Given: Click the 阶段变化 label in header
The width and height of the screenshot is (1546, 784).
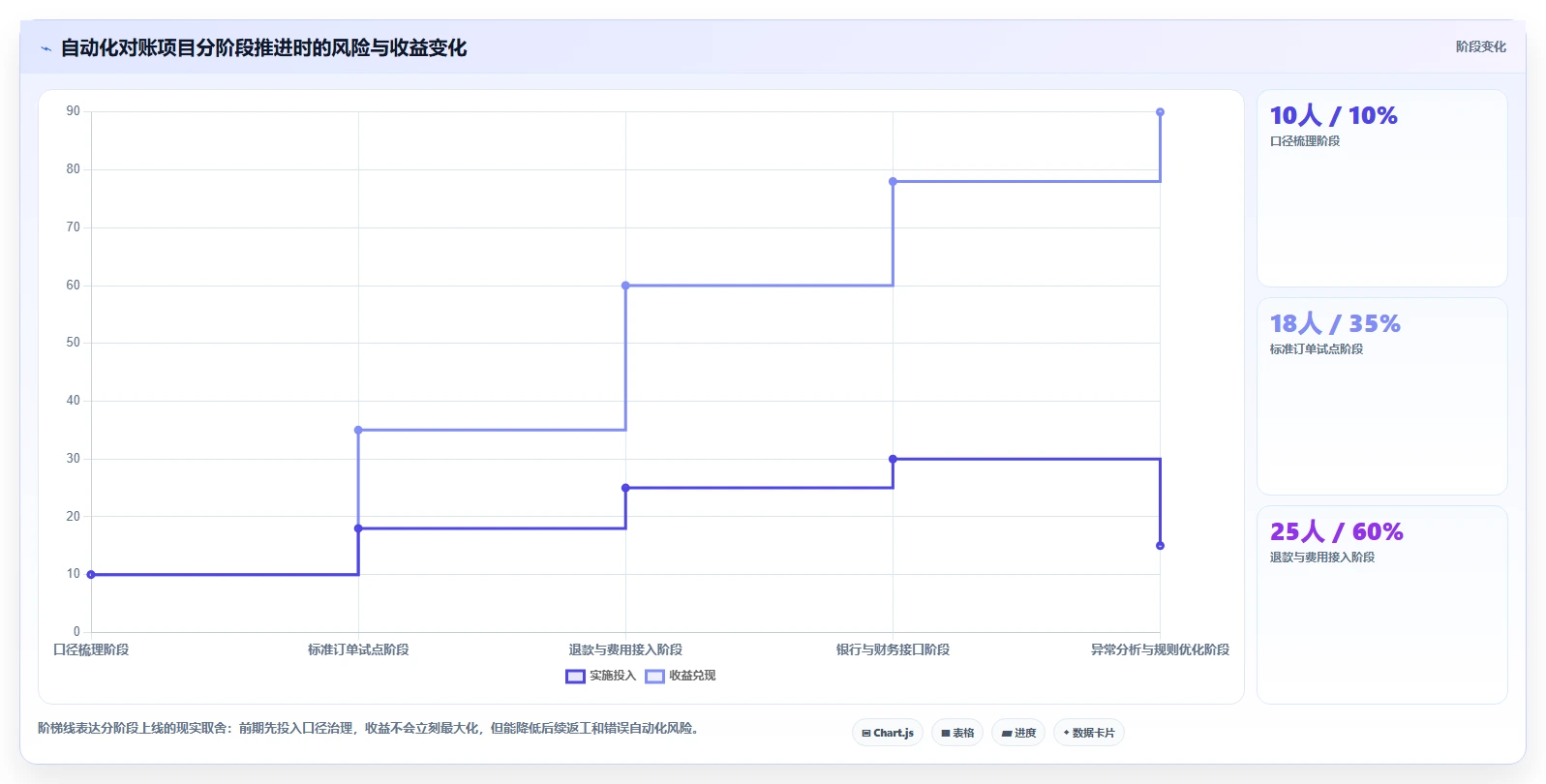Looking at the screenshot, I should (x=1480, y=46).
